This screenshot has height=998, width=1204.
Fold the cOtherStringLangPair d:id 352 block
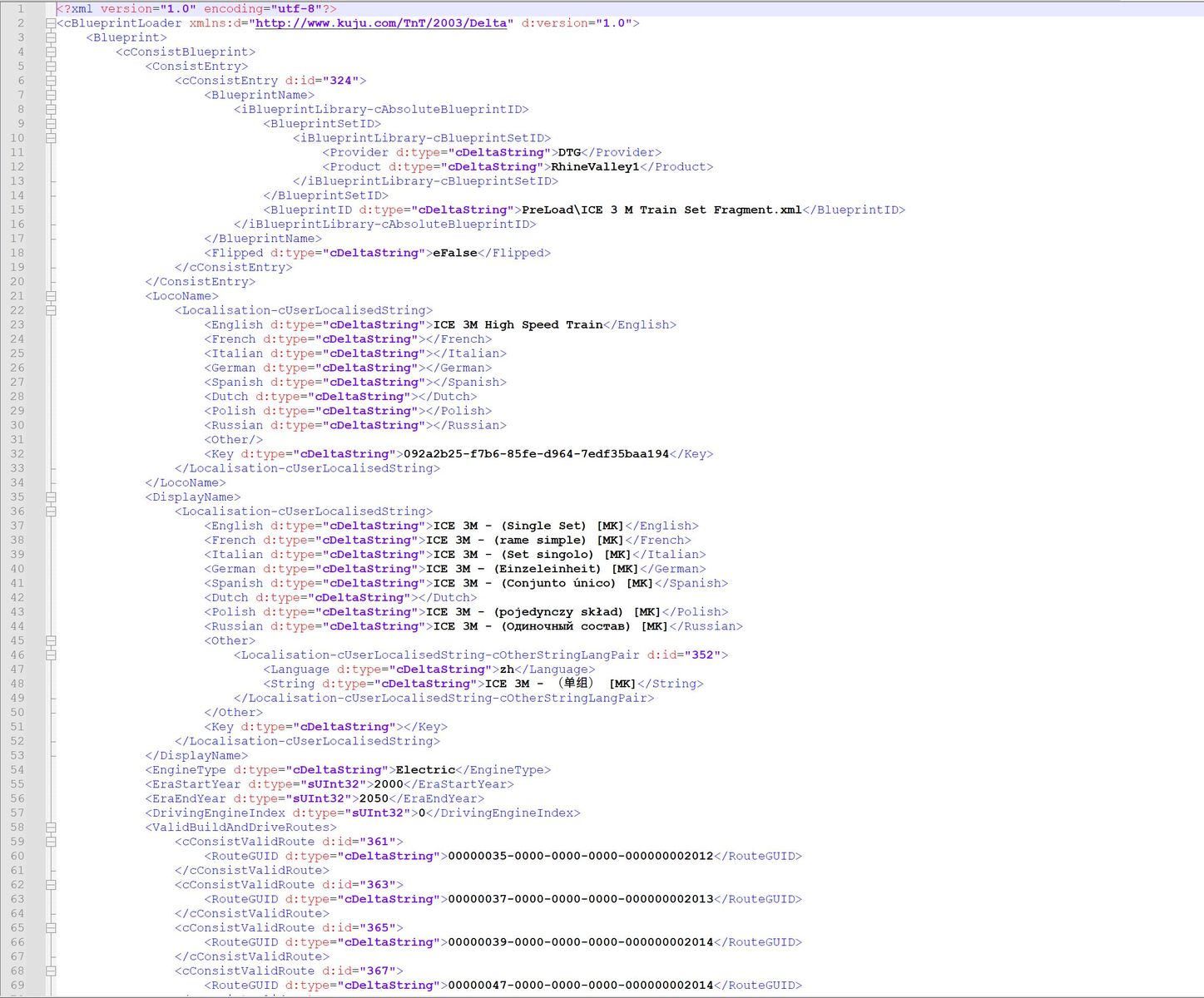click(51, 655)
